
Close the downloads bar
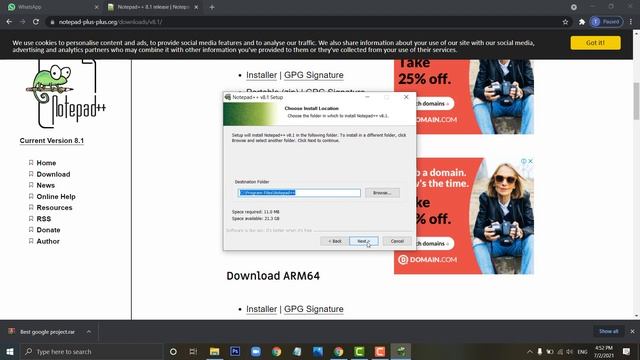[x=632, y=331]
